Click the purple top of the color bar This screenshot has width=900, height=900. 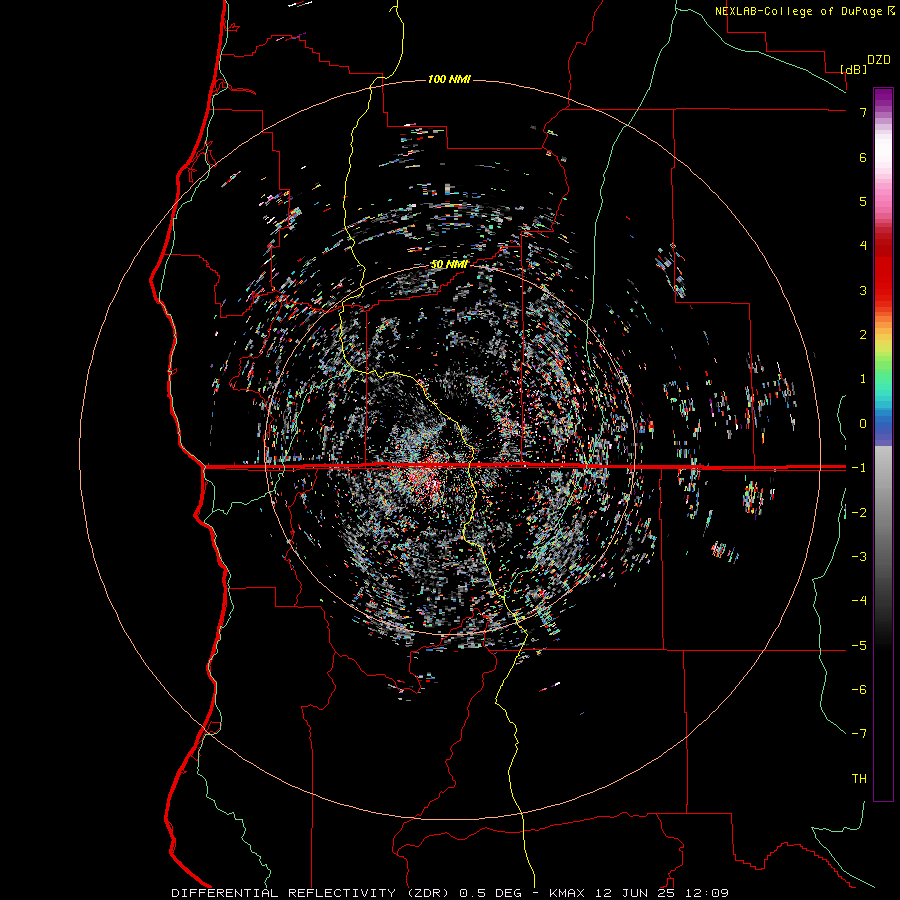883,96
